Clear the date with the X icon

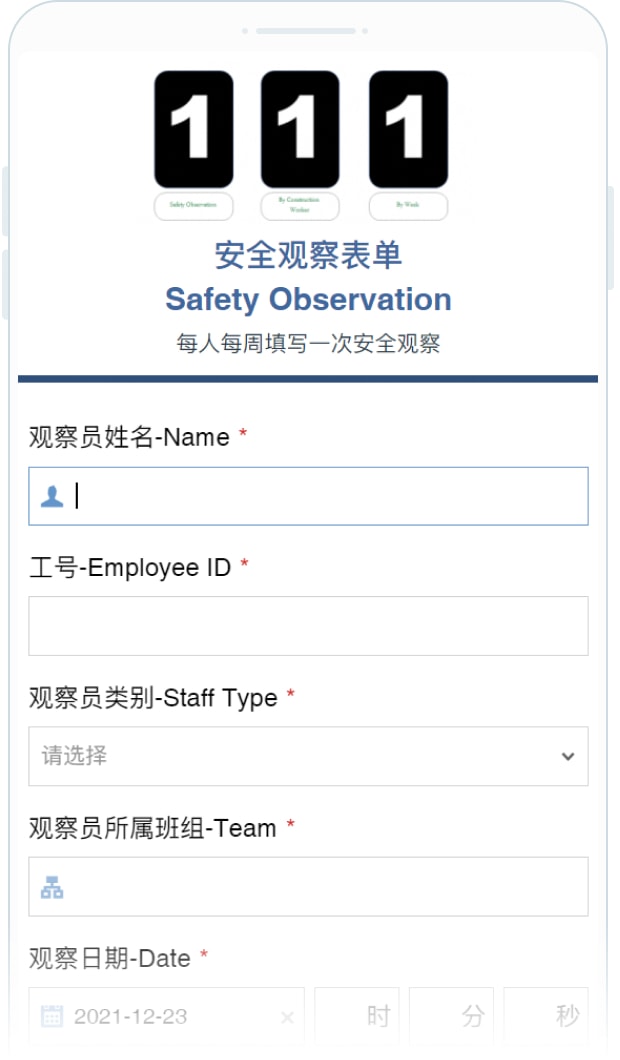click(287, 1018)
